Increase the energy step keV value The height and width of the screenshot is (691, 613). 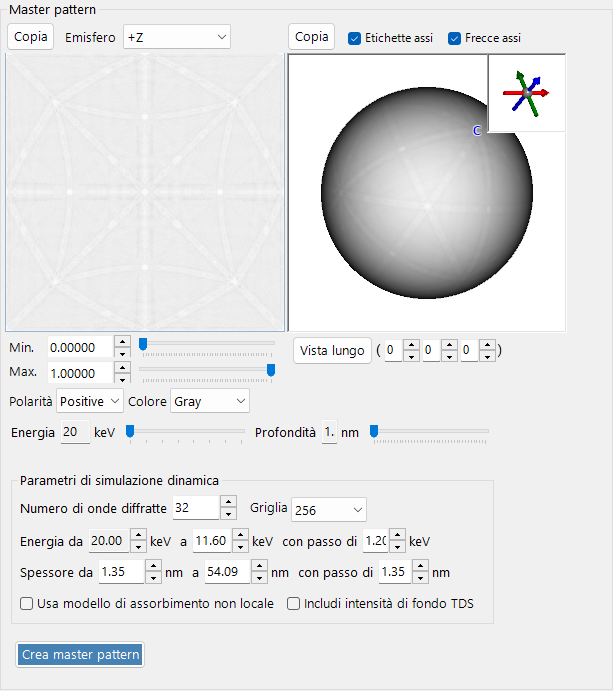click(x=398, y=535)
